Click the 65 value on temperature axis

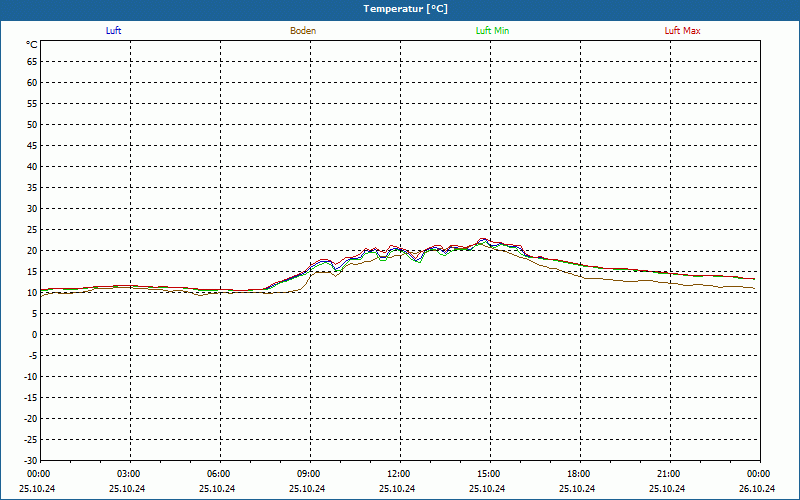click(32, 62)
